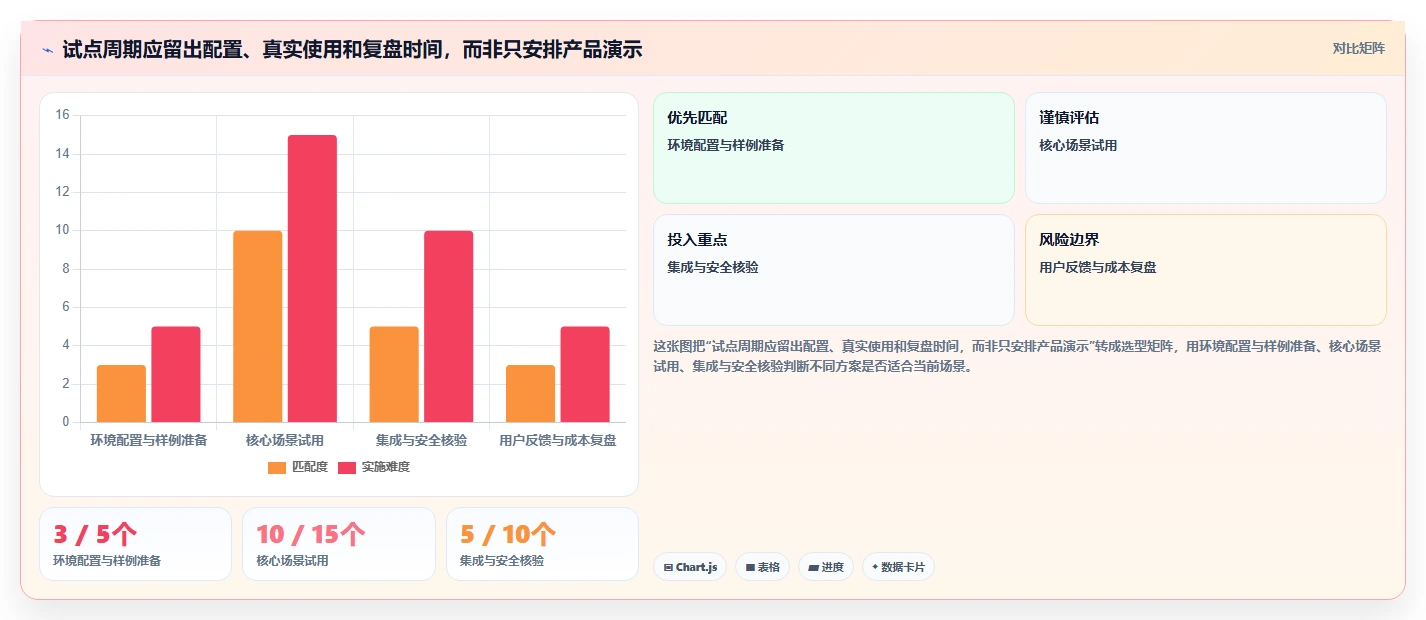The width and height of the screenshot is (1426, 620).
Task: Click the y-axis value 16
Action: click(x=62, y=115)
